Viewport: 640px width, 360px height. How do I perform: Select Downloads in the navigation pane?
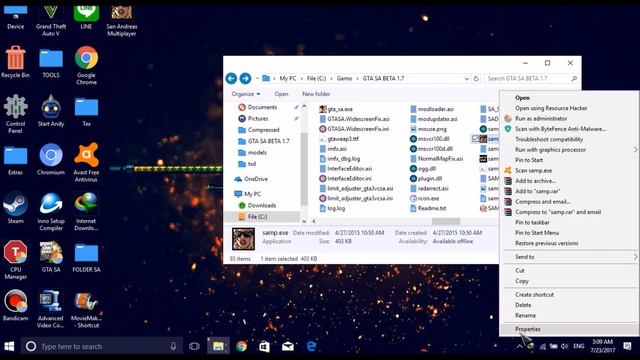pyautogui.click(x=262, y=205)
